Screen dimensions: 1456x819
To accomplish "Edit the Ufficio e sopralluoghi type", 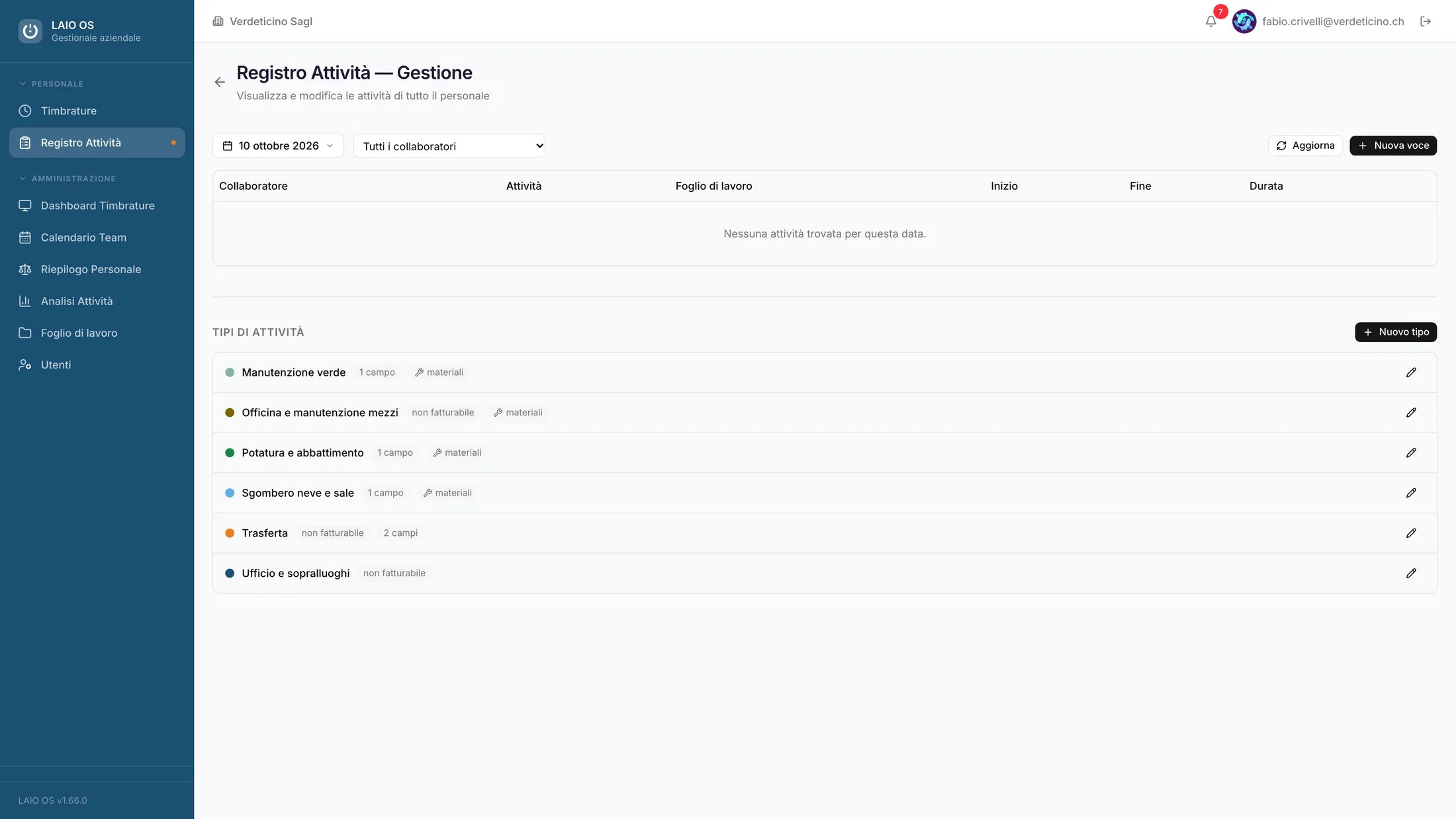I will point(1411,574).
